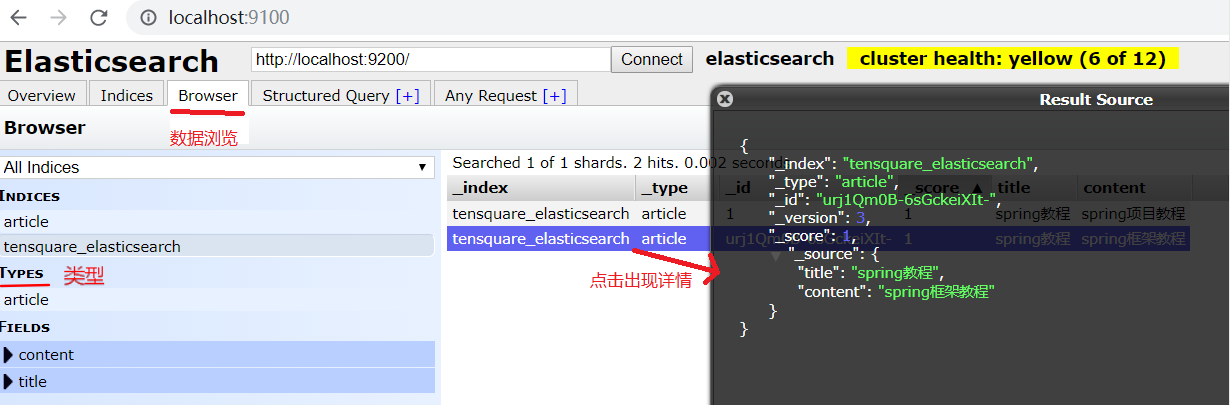Collapse the _source node in Result Source
The image size is (1230, 405).
[x=776, y=256]
